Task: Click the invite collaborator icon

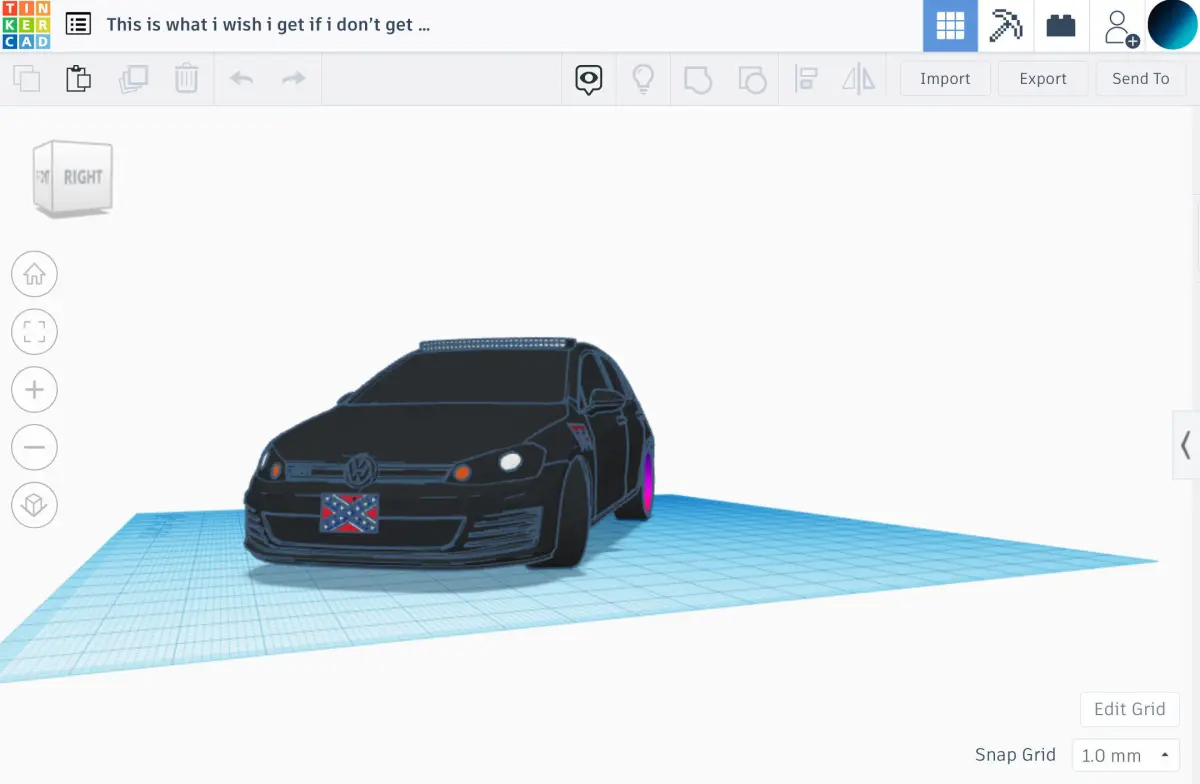Action: [x=1120, y=28]
